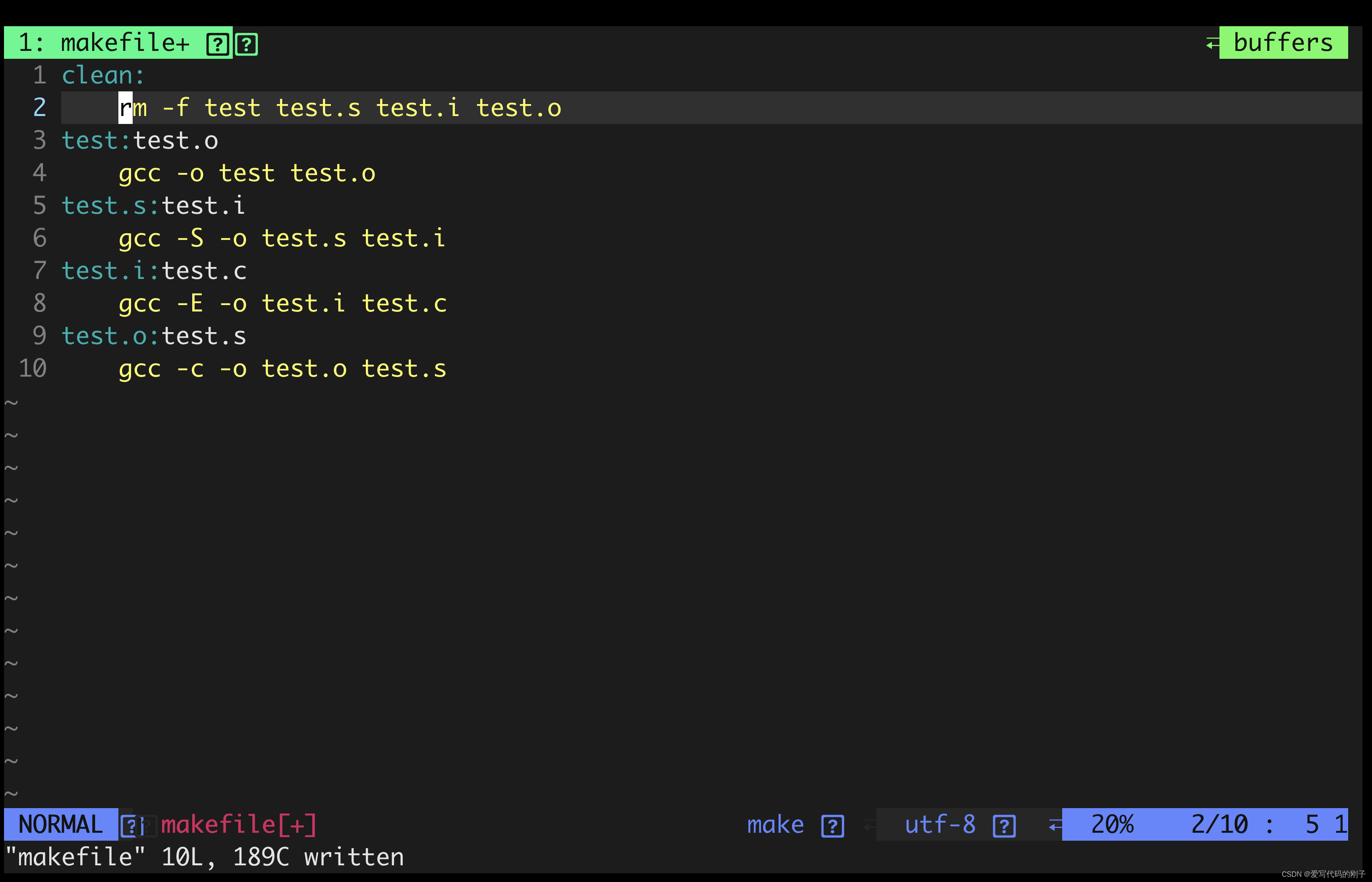Click the 'test:test.o' rule on line 3

tap(140, 140)
